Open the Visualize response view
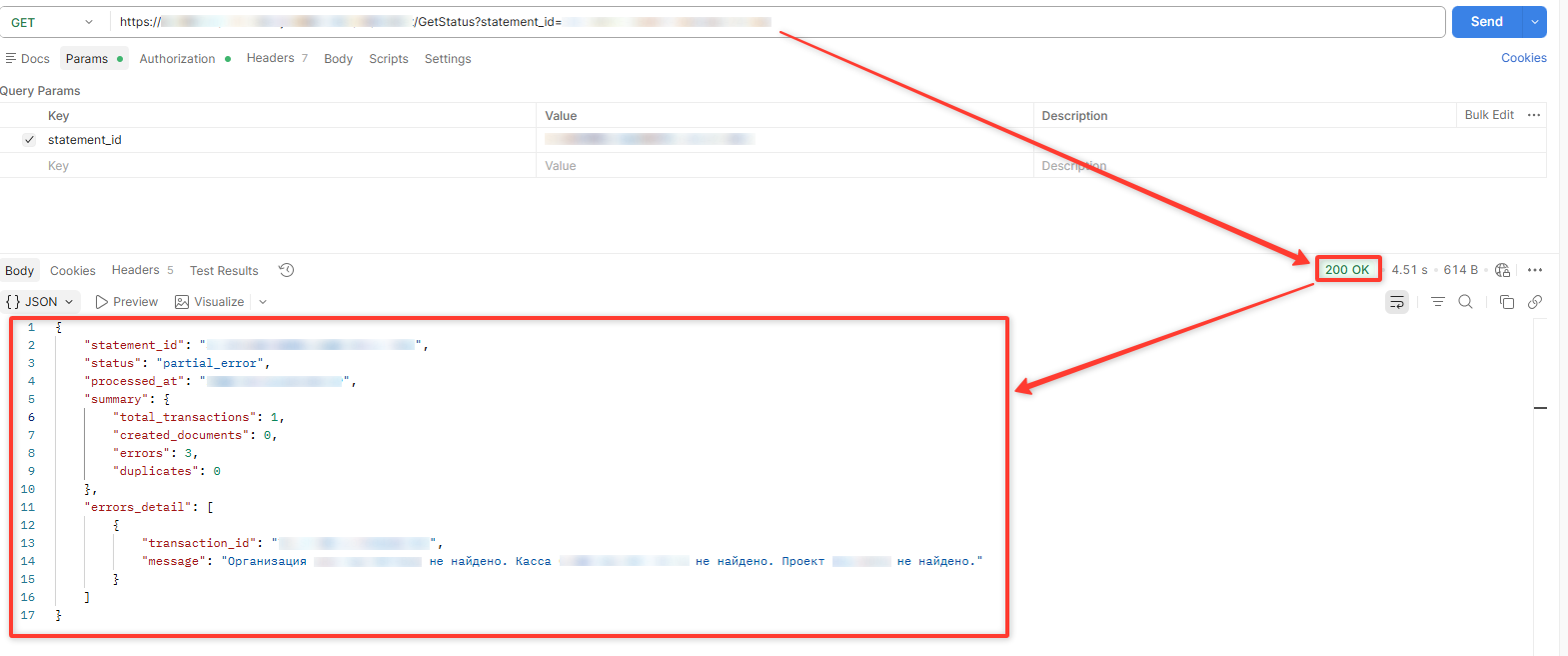 (x=210, y=302)
